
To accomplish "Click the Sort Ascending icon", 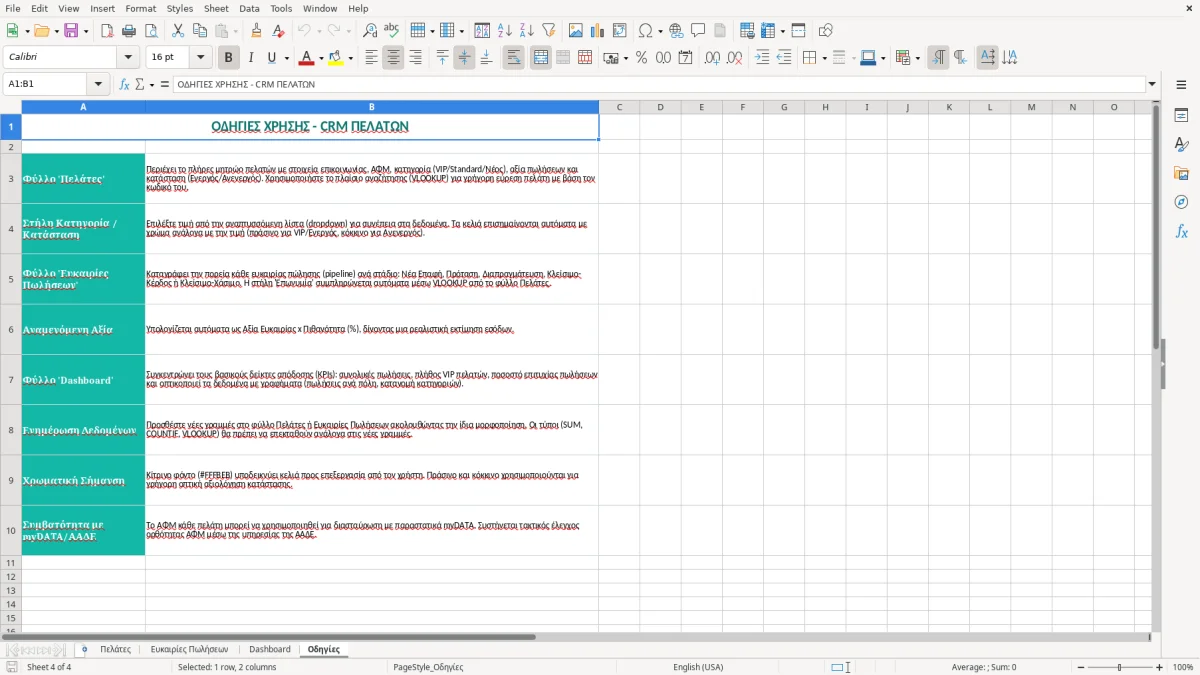I will [505, 31].
